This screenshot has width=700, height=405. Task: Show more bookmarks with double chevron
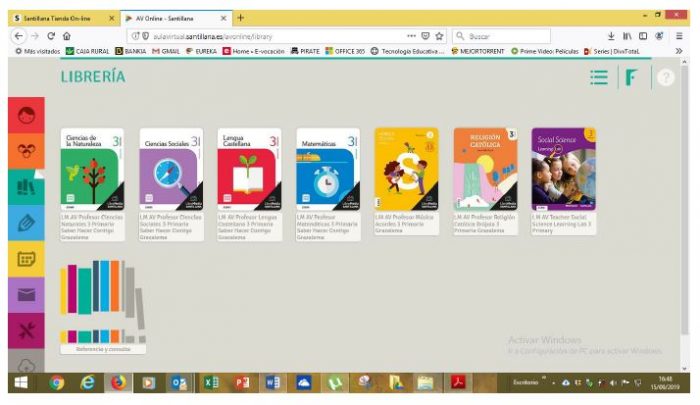pyautogui.click(x=679, y=51)
